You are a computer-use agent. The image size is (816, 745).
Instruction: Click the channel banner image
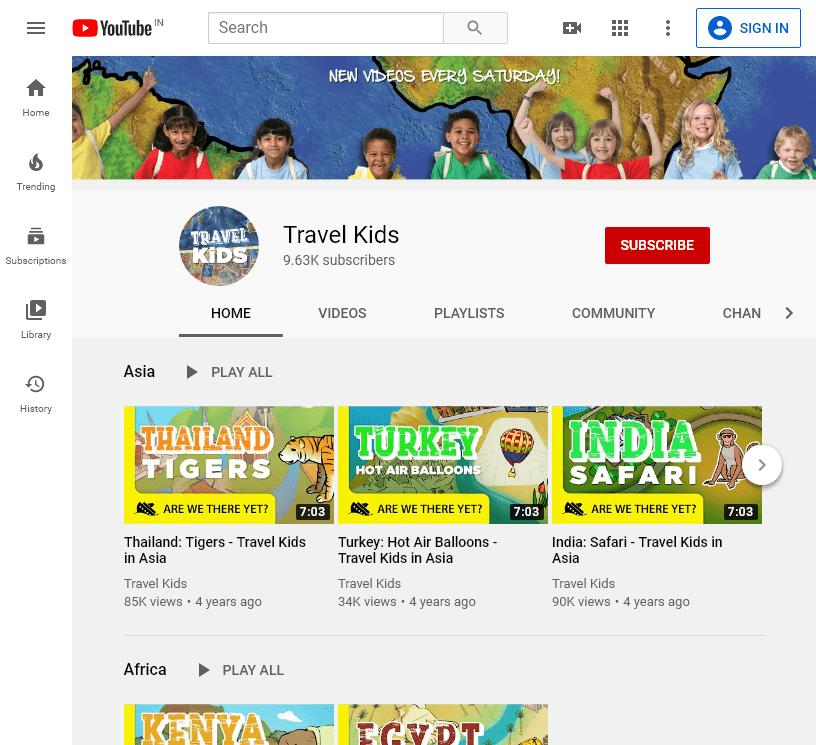[x=444, y=118]
